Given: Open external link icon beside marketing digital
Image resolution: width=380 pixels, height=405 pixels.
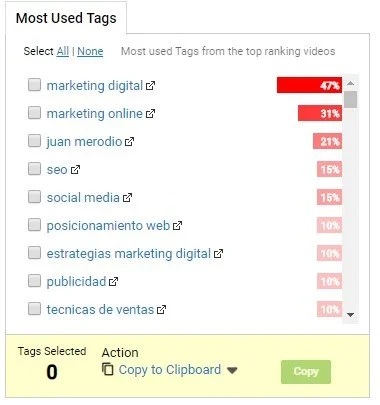Looking at the screenshot, I should 150,86.
